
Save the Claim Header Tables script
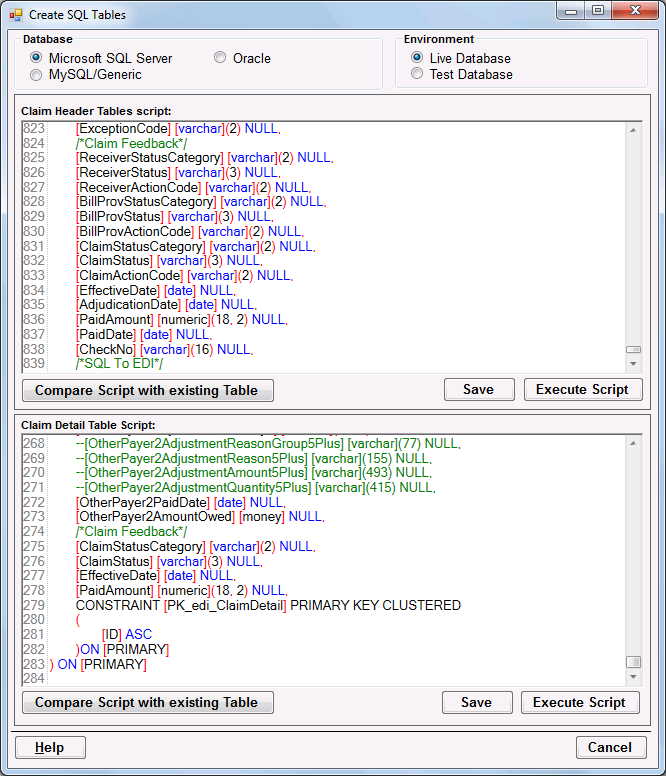coord(478,390)
